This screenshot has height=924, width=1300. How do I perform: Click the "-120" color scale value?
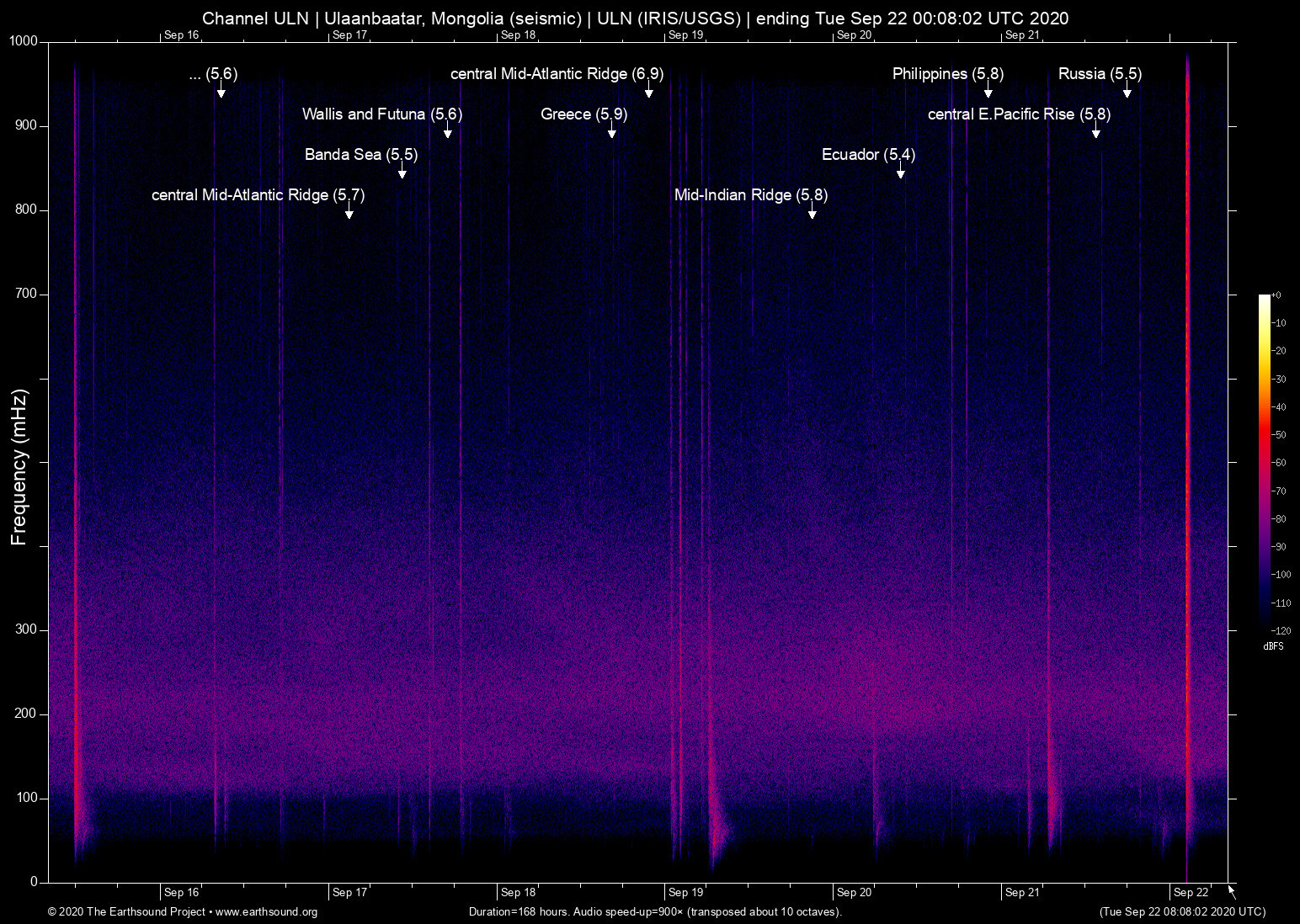1281,631
